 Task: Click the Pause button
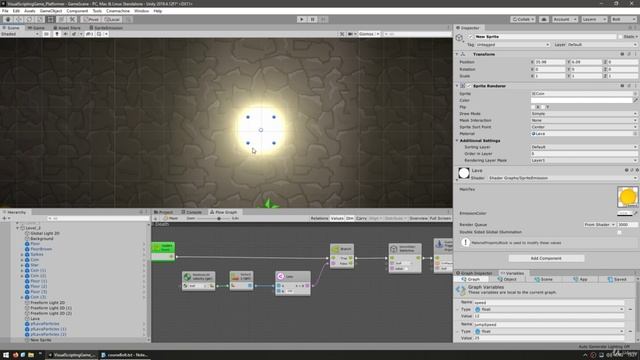pos(312,19)
